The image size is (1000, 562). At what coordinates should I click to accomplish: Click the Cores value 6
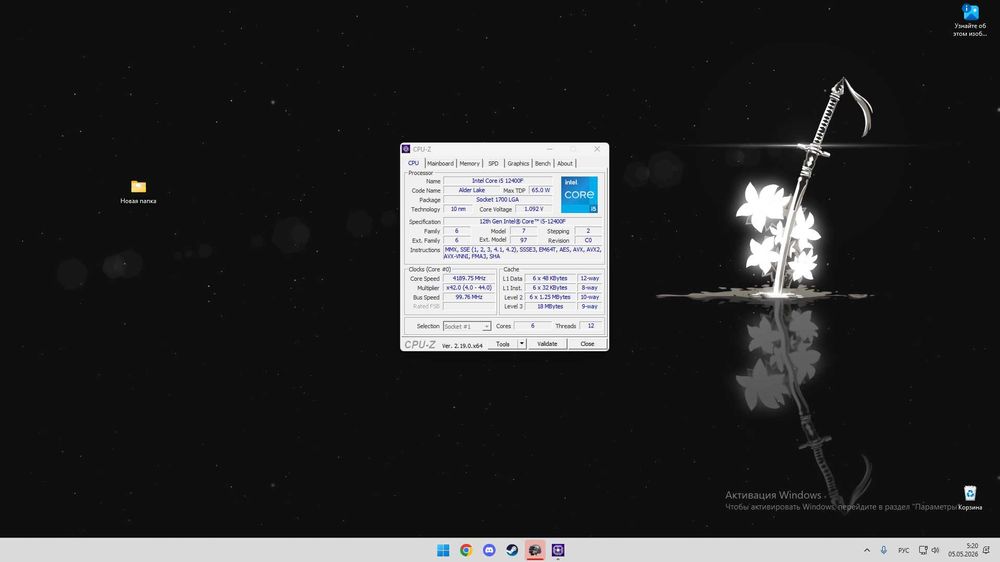tap(533, 326)
